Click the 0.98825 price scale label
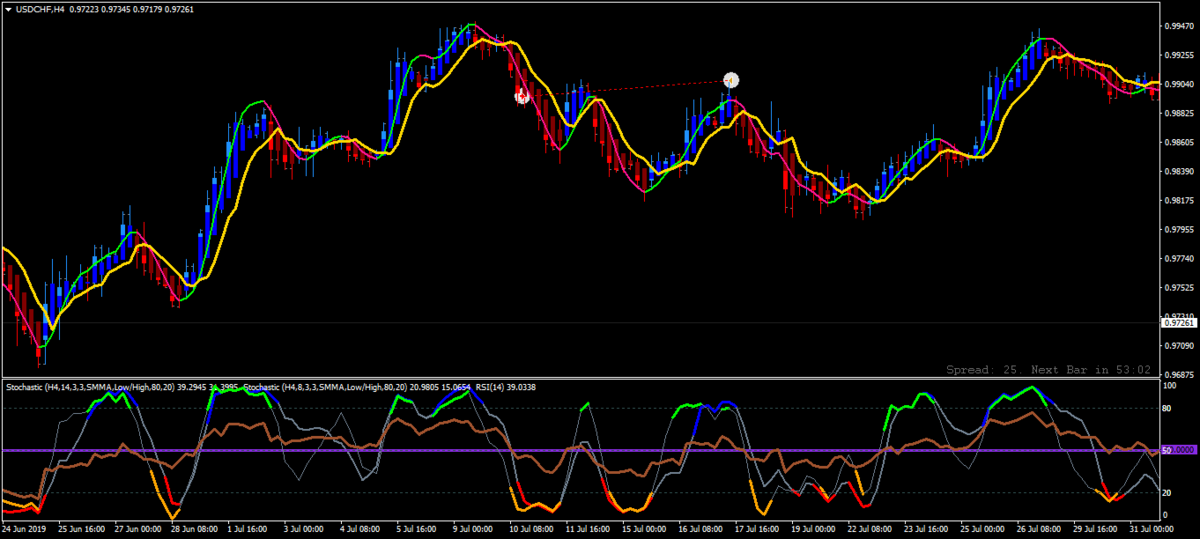The width and height of the screenshot is (1200, 539). point(1180,113)
